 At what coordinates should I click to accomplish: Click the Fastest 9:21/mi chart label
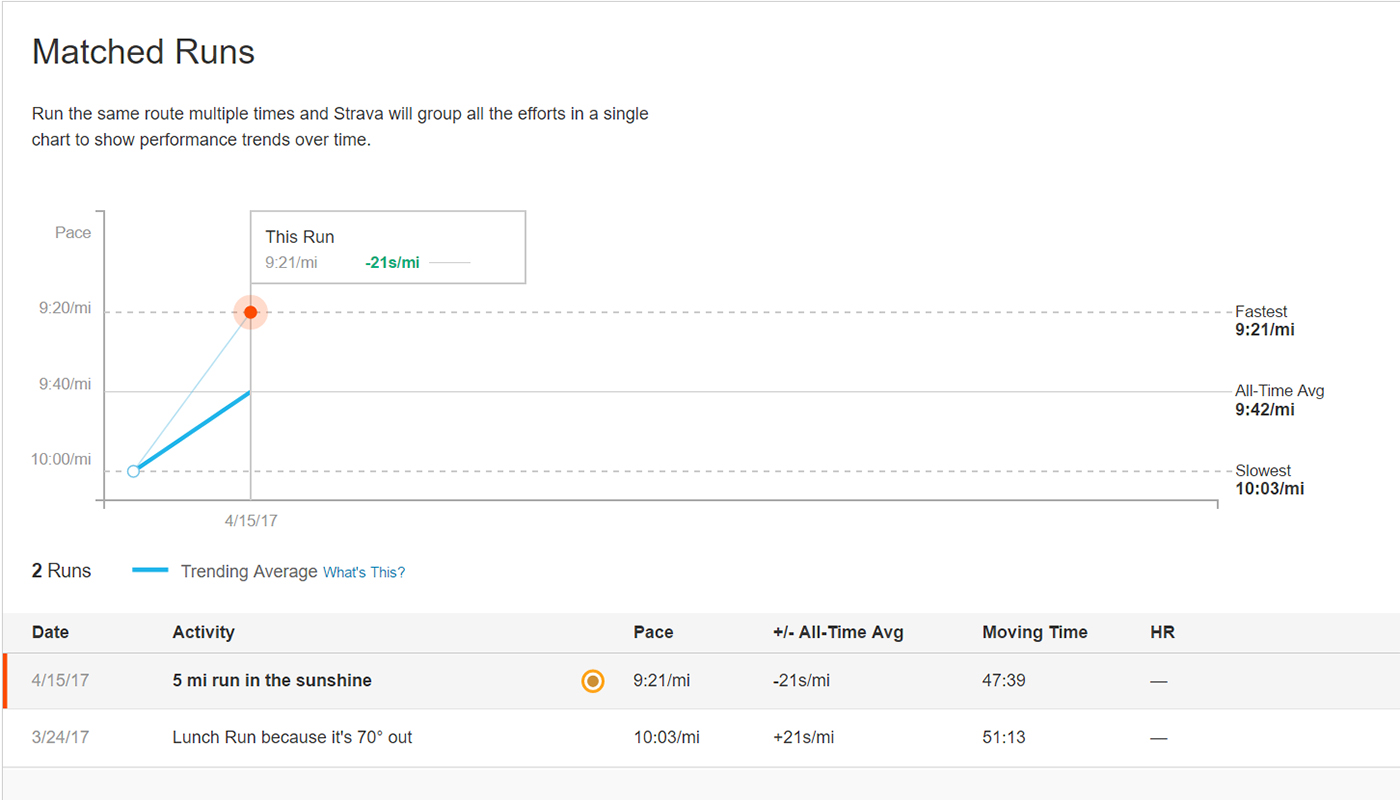1265,320
